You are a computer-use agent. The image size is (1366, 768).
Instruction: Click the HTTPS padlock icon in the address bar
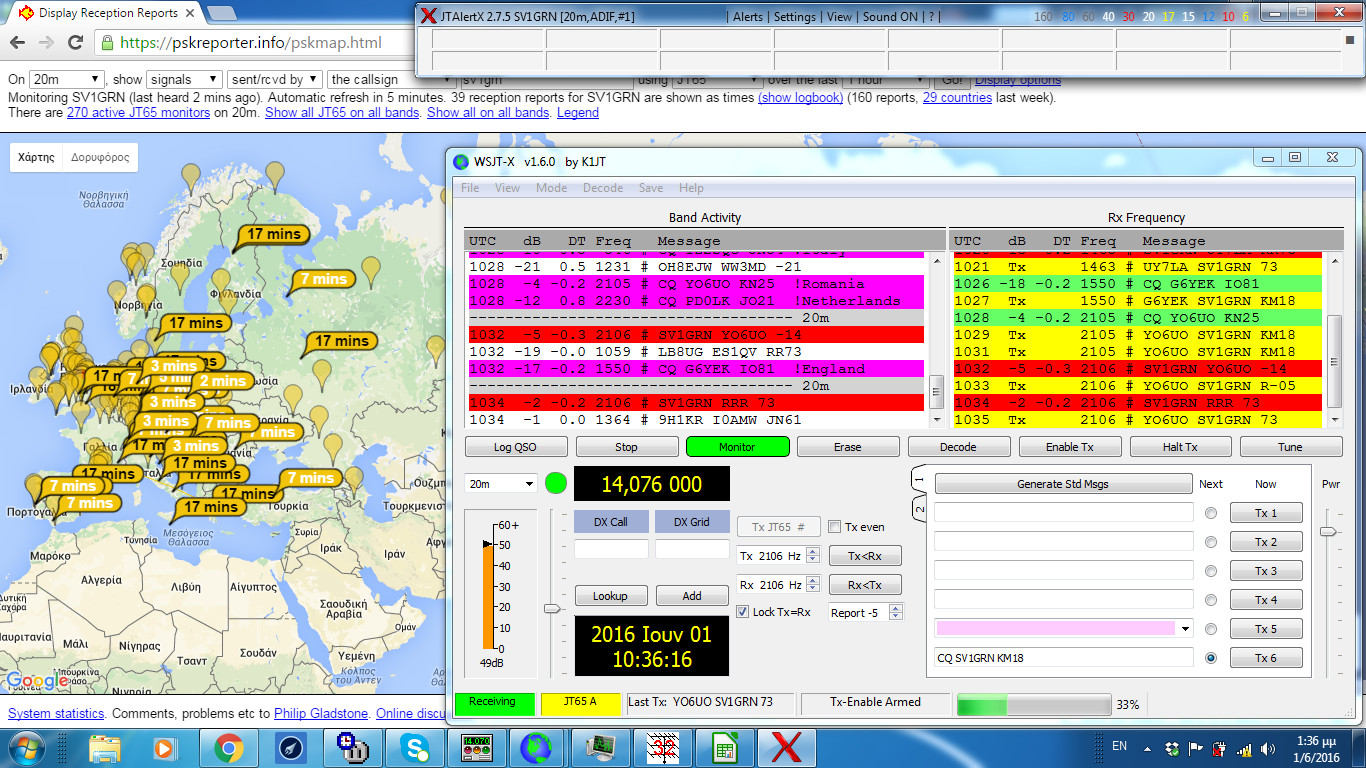tap(106, 44)
